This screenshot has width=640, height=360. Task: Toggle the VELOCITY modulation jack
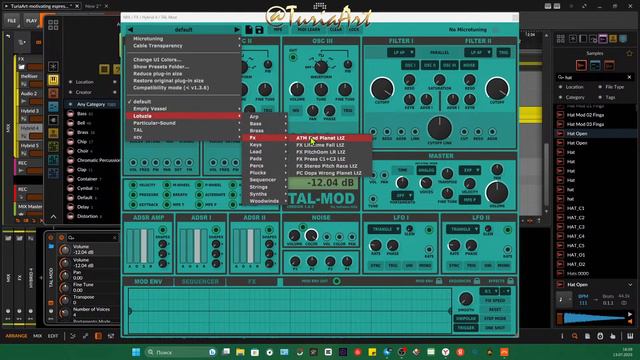point(133,185)
